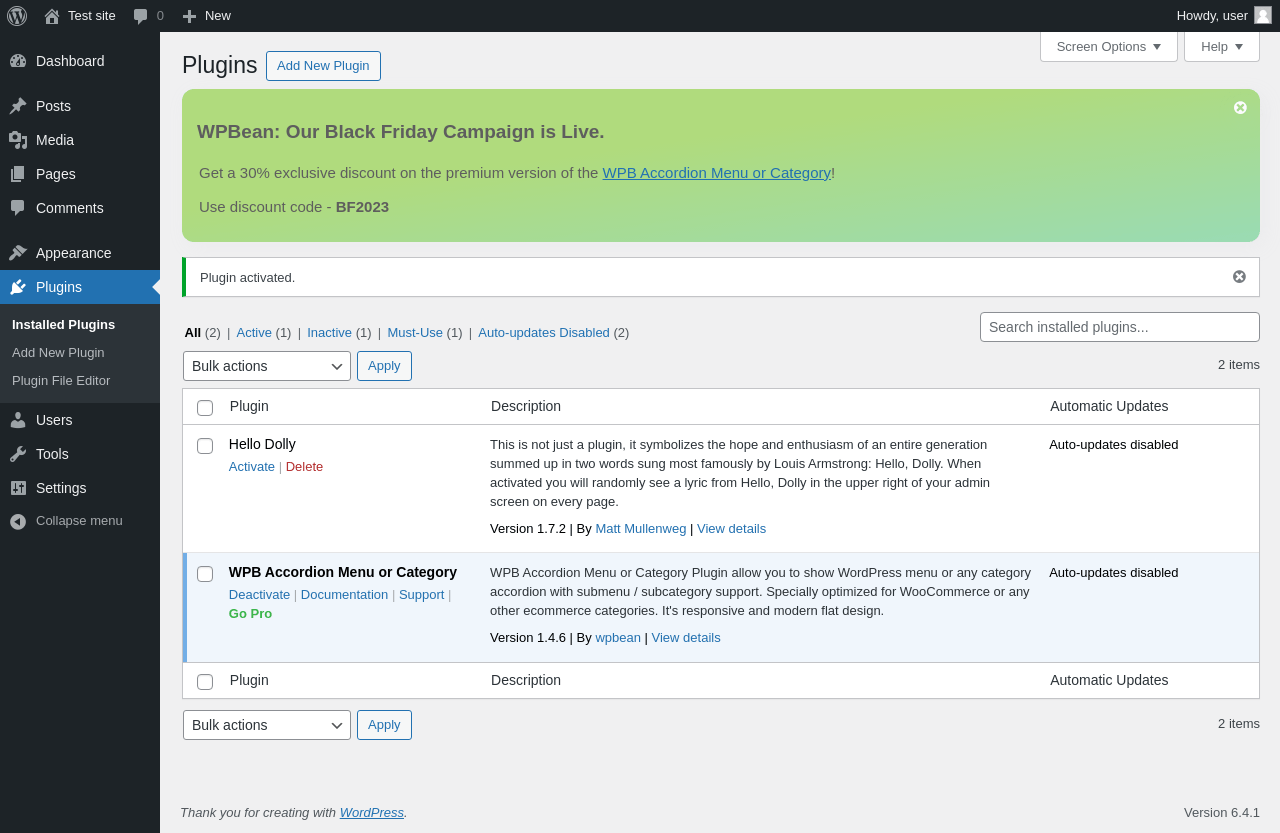Expand the Help panel

(1222, 46)
